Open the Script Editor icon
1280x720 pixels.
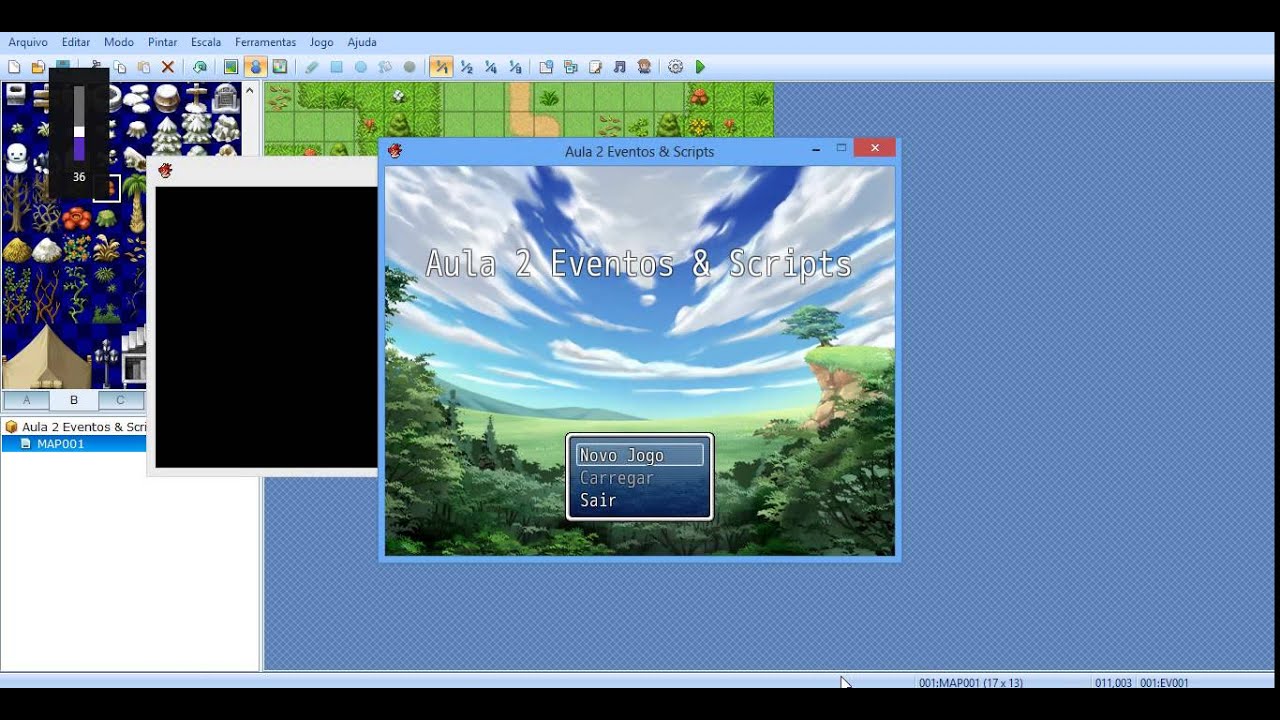[x=595, y=67]
